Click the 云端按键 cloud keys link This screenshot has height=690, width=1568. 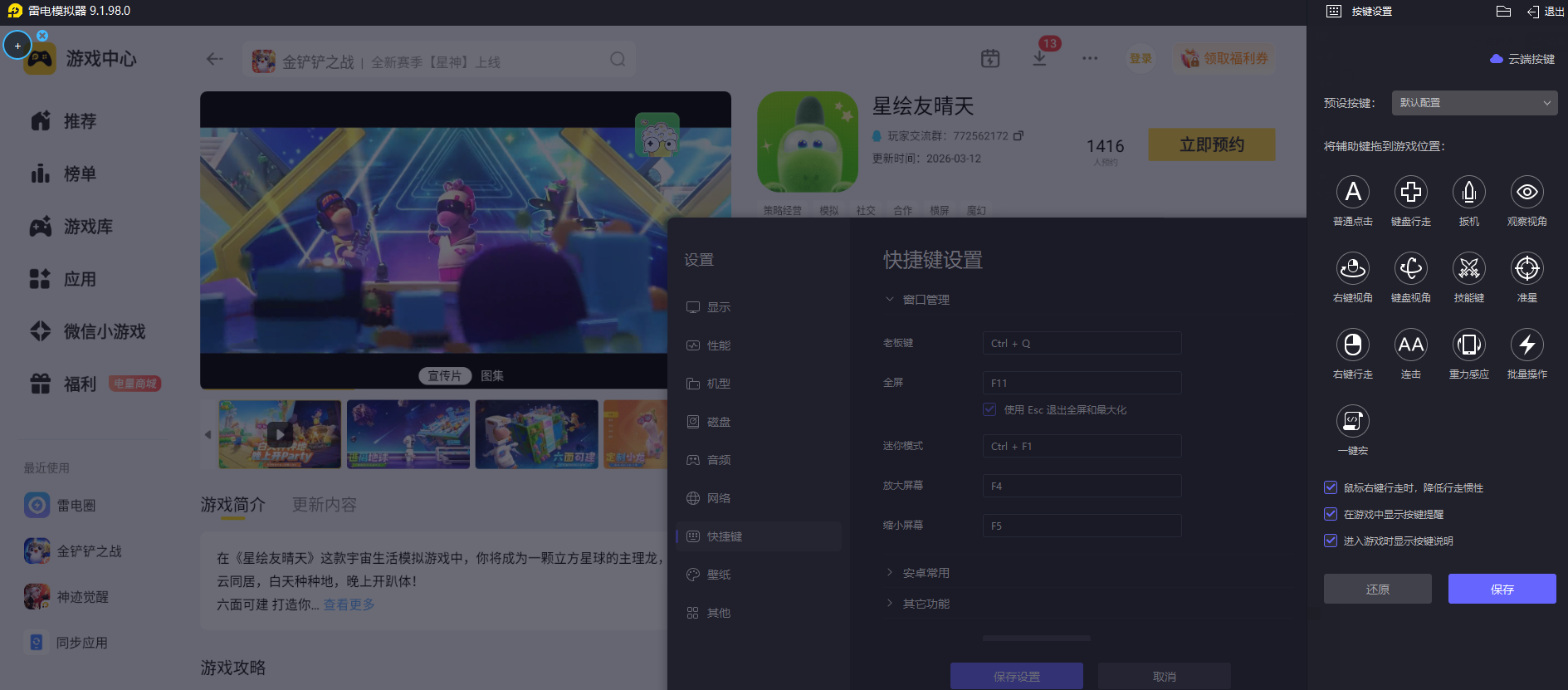1523,59
